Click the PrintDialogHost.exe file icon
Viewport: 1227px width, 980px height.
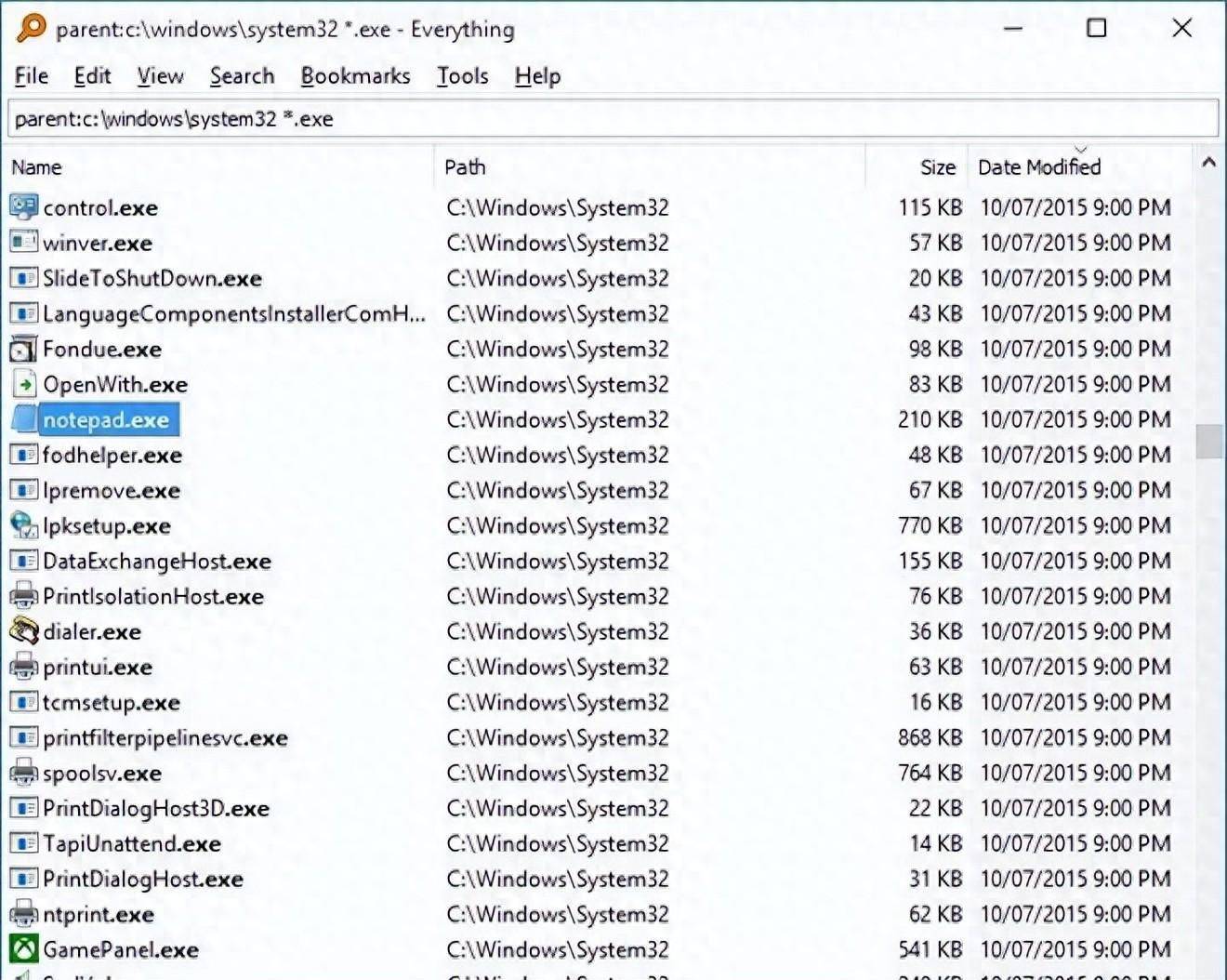click(x=23, y=878)
